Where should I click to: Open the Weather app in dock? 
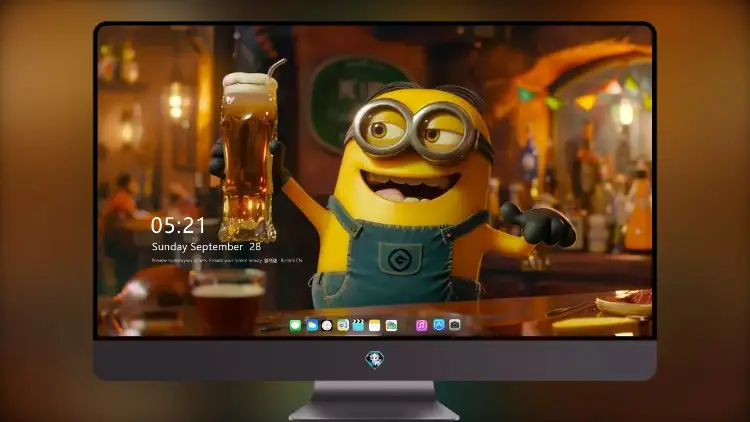coord(312,325)
